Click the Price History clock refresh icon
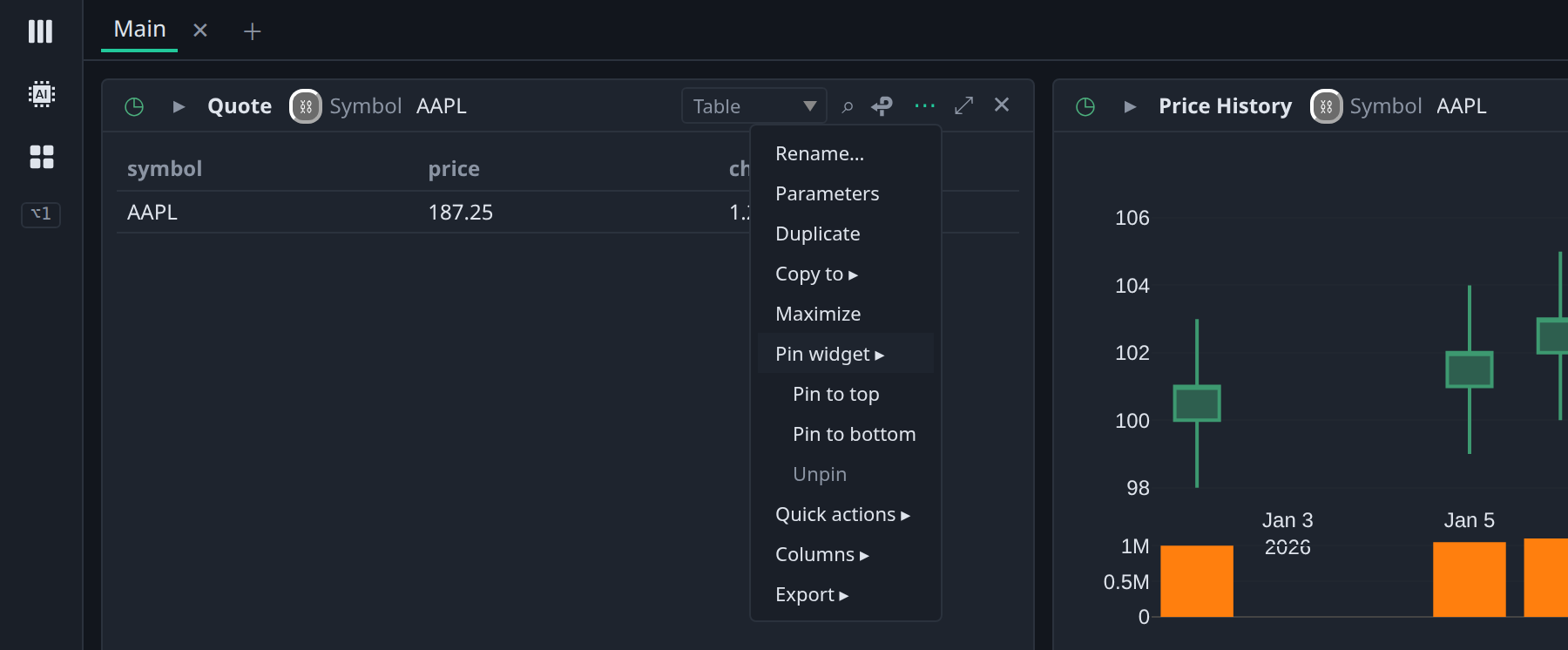This screenshot has width=1568, height=650. [1085, 106]
